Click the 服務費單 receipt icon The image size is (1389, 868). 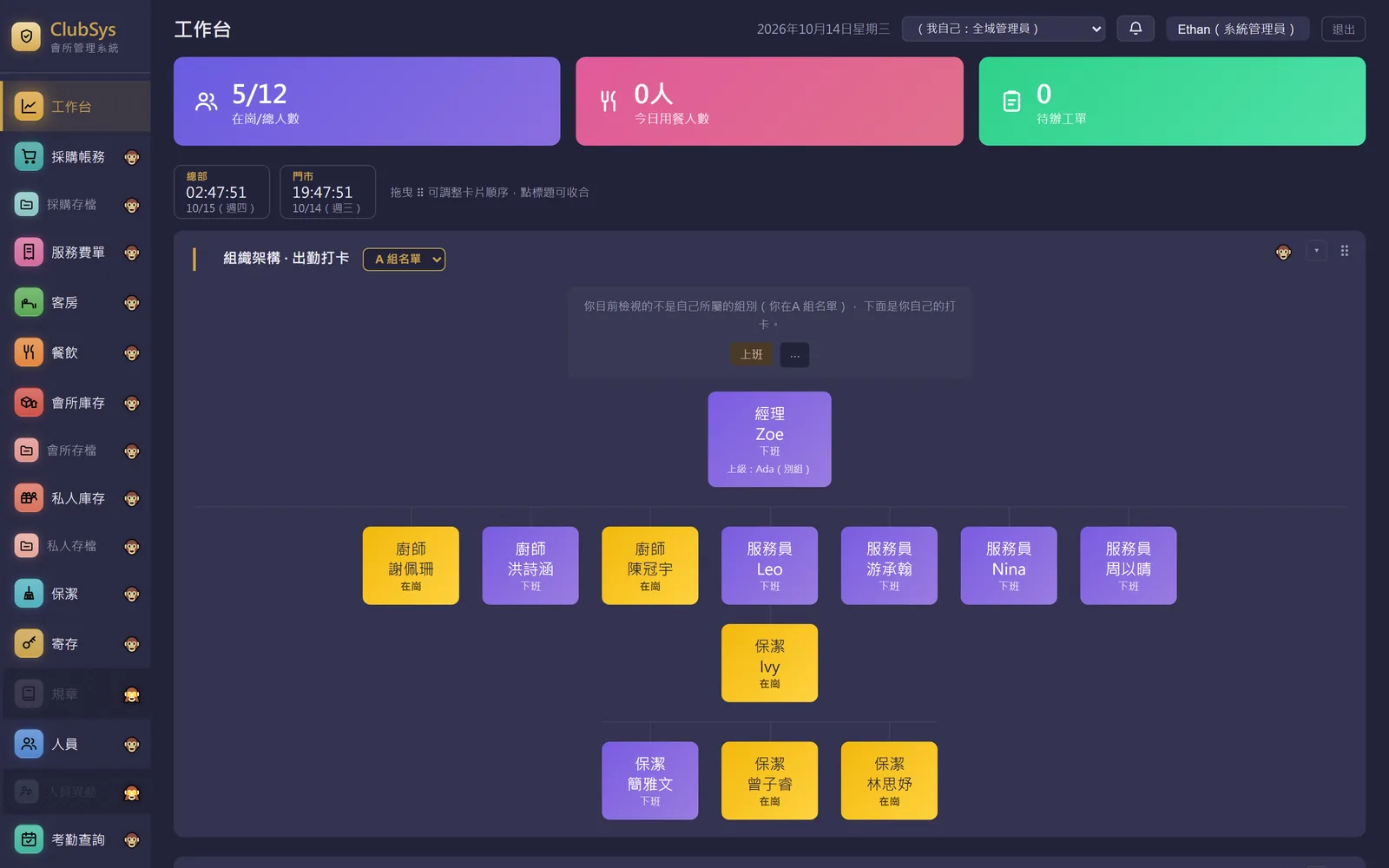(29, 252)
